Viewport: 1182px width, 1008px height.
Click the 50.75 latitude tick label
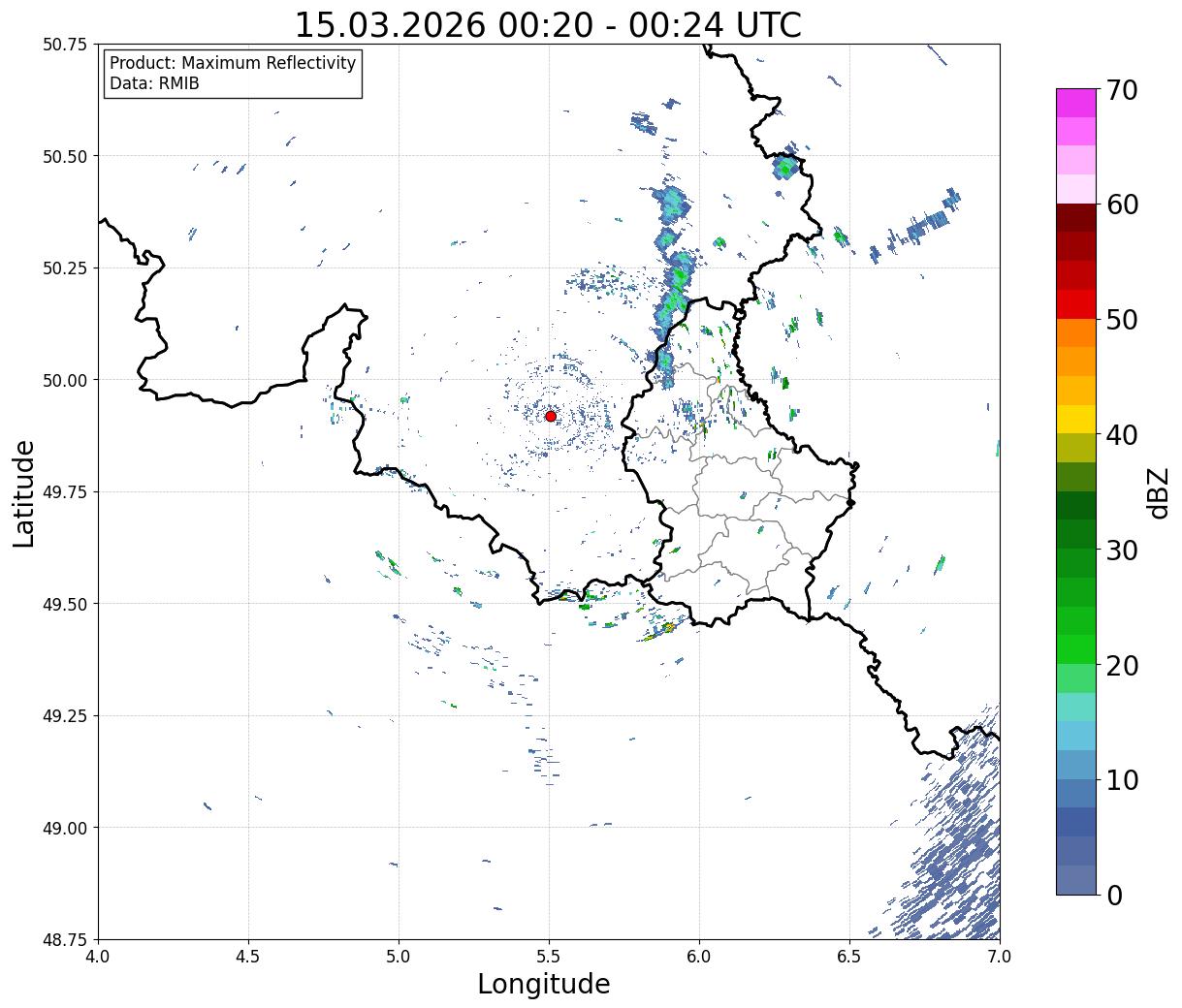65,45
